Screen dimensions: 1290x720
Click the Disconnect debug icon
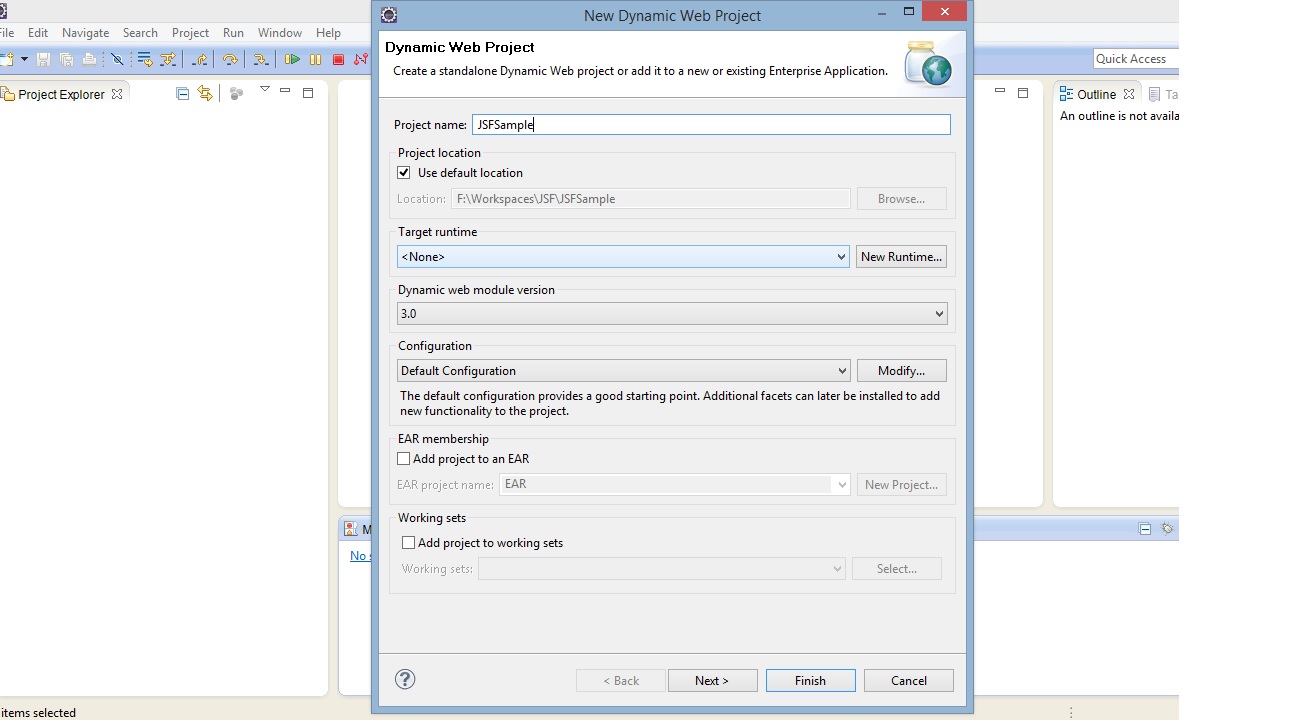(x=360, y=60)
